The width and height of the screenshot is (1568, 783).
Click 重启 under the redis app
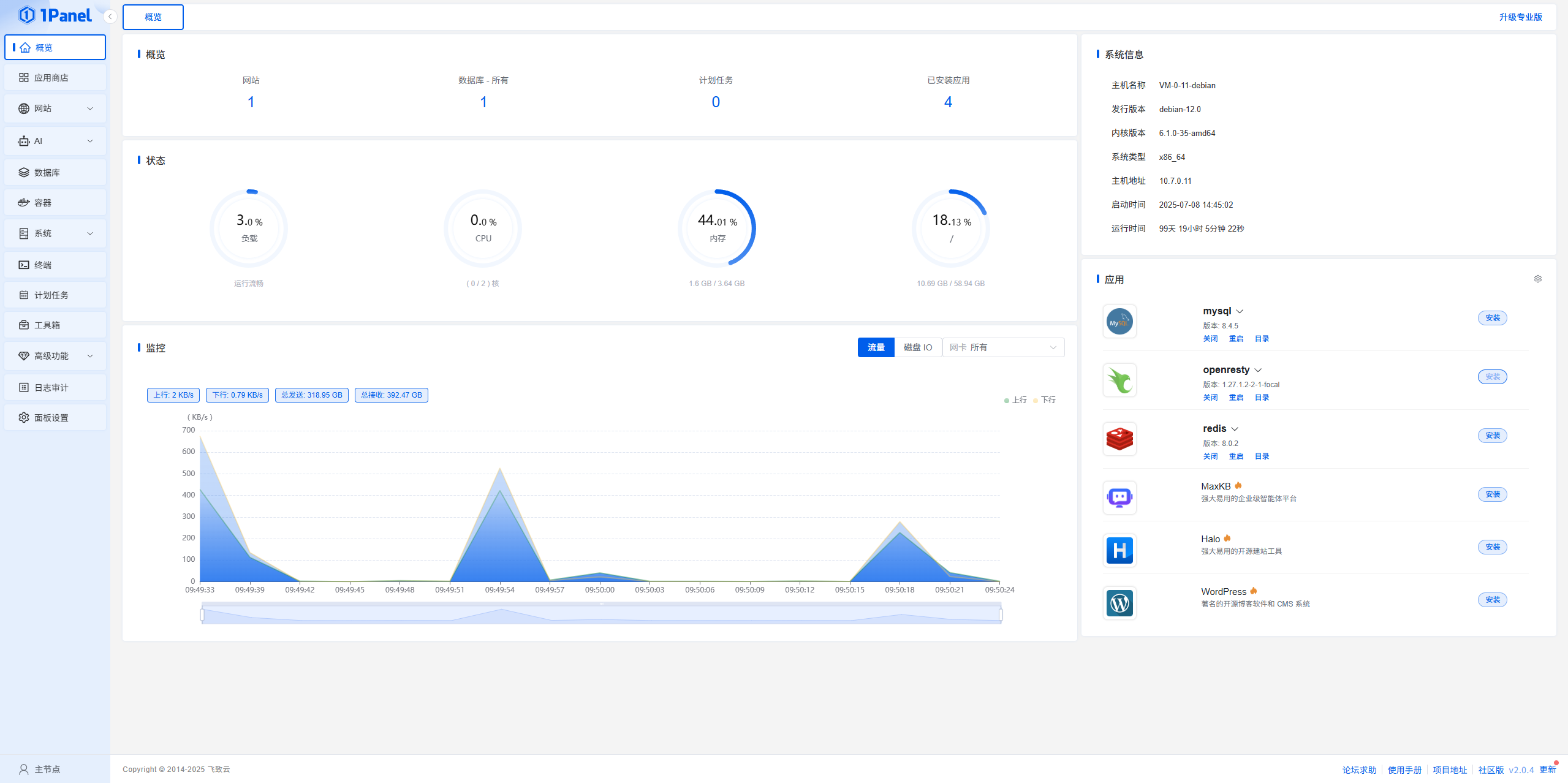click(x=1235, y=456)
